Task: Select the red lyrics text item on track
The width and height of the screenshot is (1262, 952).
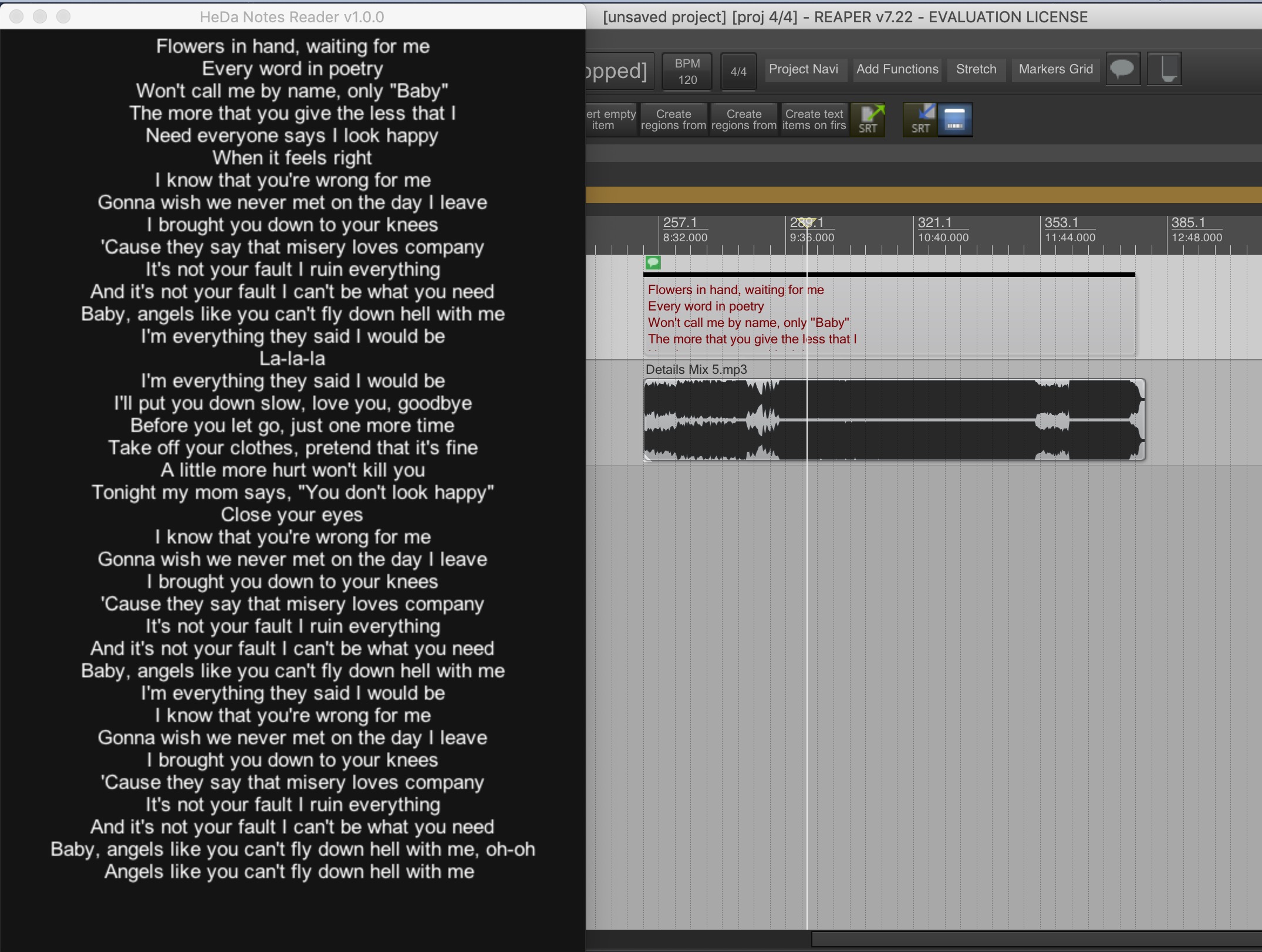Action: click(889, 314)
